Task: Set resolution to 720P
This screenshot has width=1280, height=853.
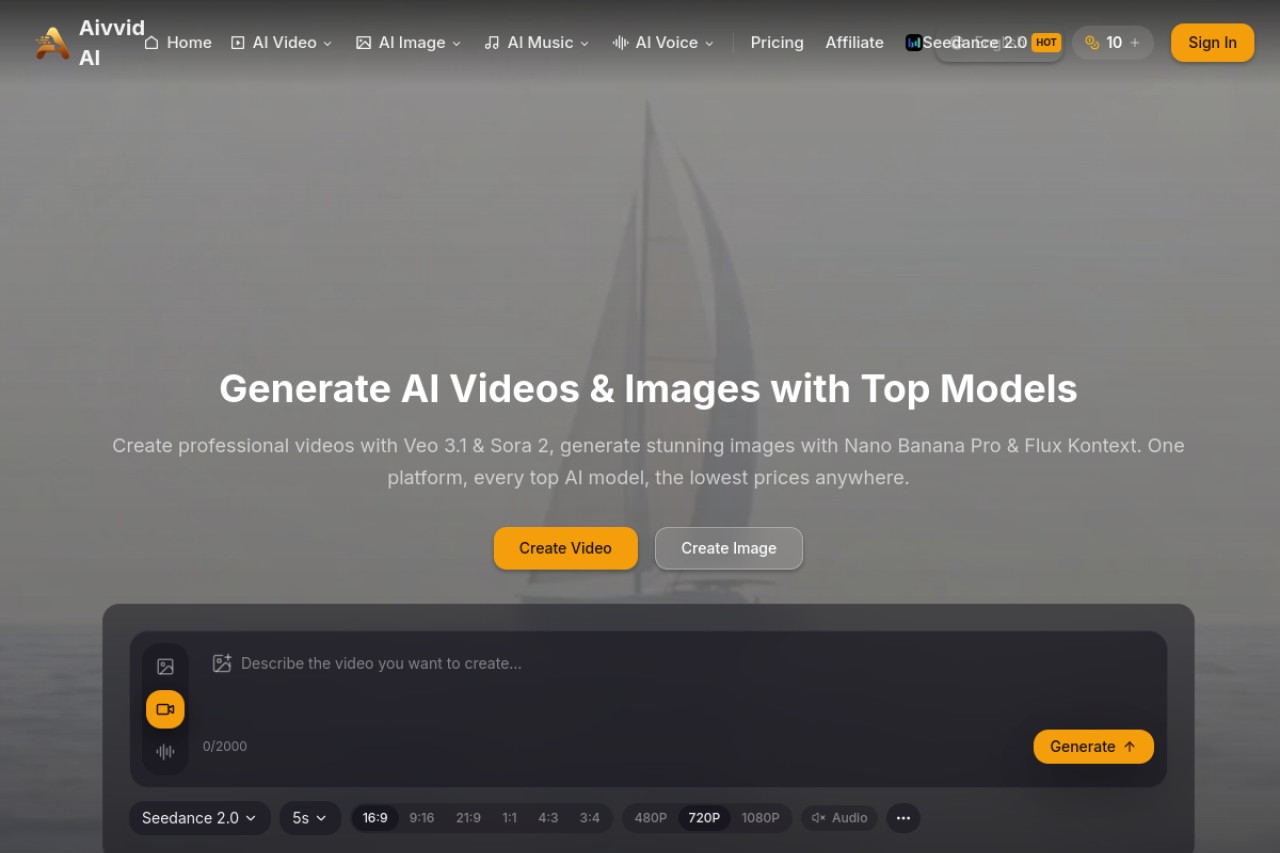Action: (x=704, y=818)
